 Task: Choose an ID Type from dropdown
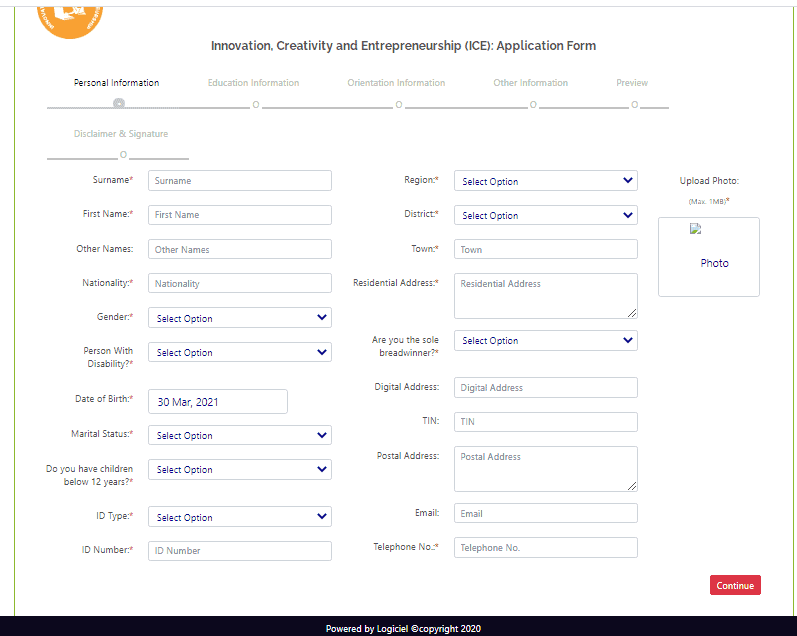[239, 517]
